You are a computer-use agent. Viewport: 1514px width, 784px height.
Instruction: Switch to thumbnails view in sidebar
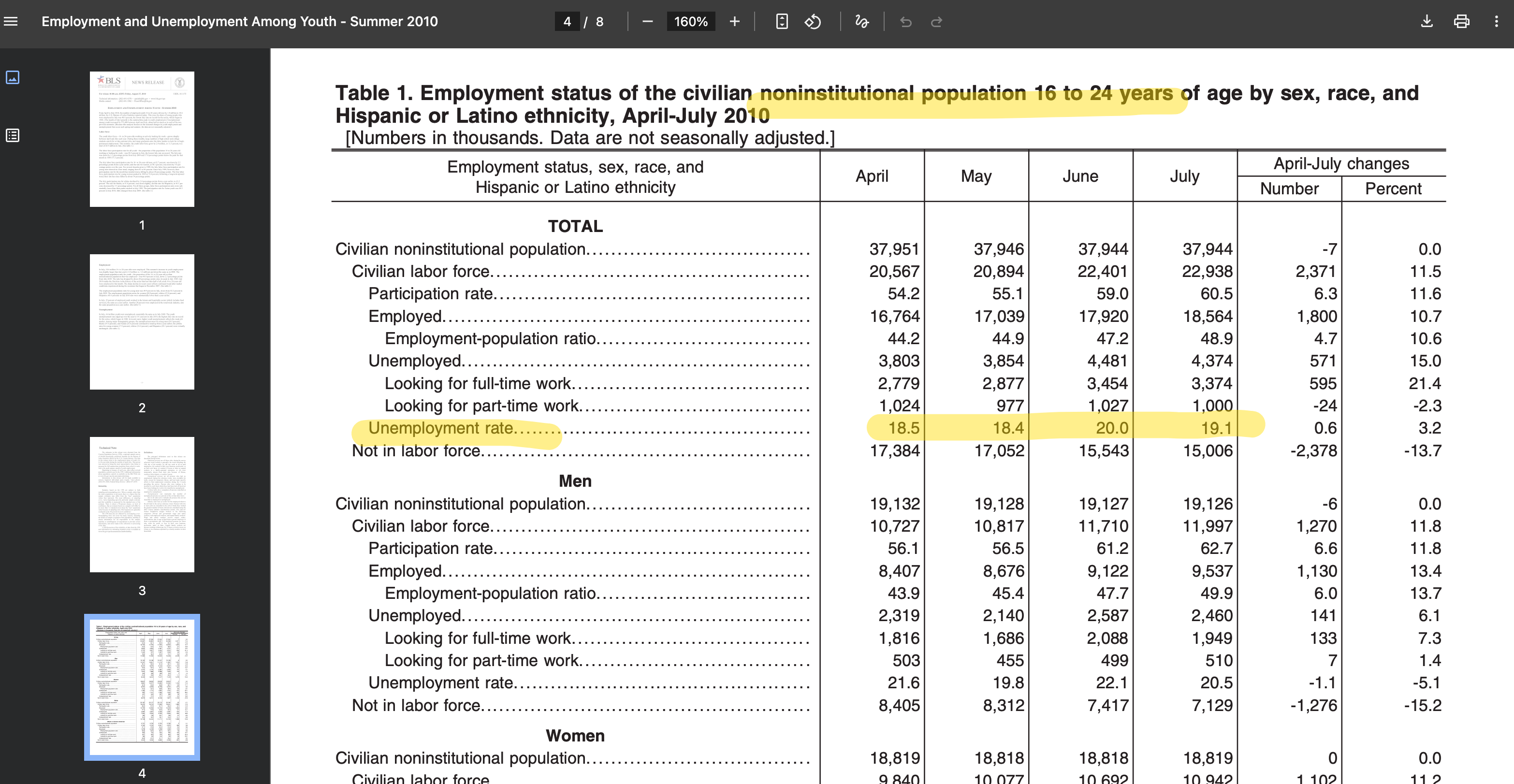pyautogui.click(x=13, y=77)
